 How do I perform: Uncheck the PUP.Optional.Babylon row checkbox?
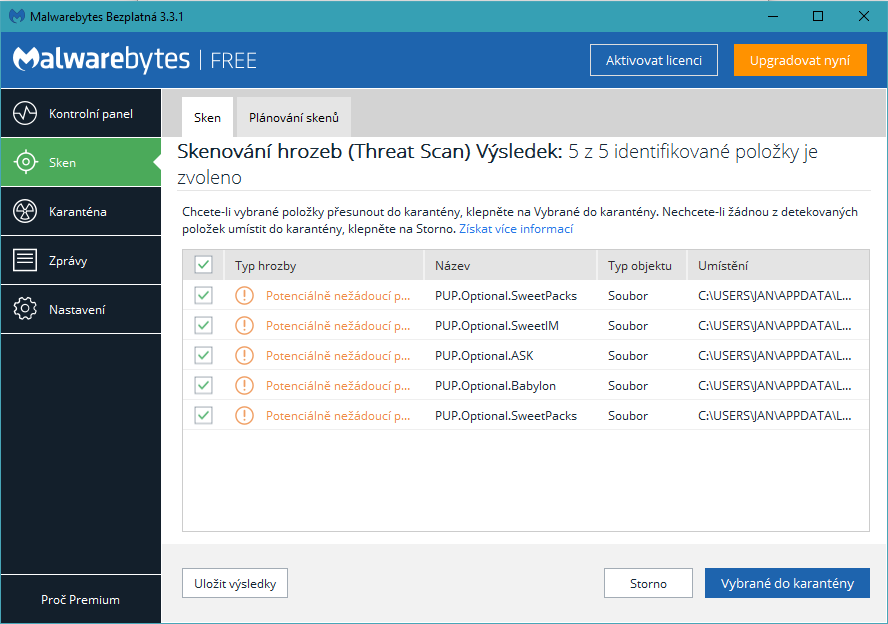click(204, 386)
